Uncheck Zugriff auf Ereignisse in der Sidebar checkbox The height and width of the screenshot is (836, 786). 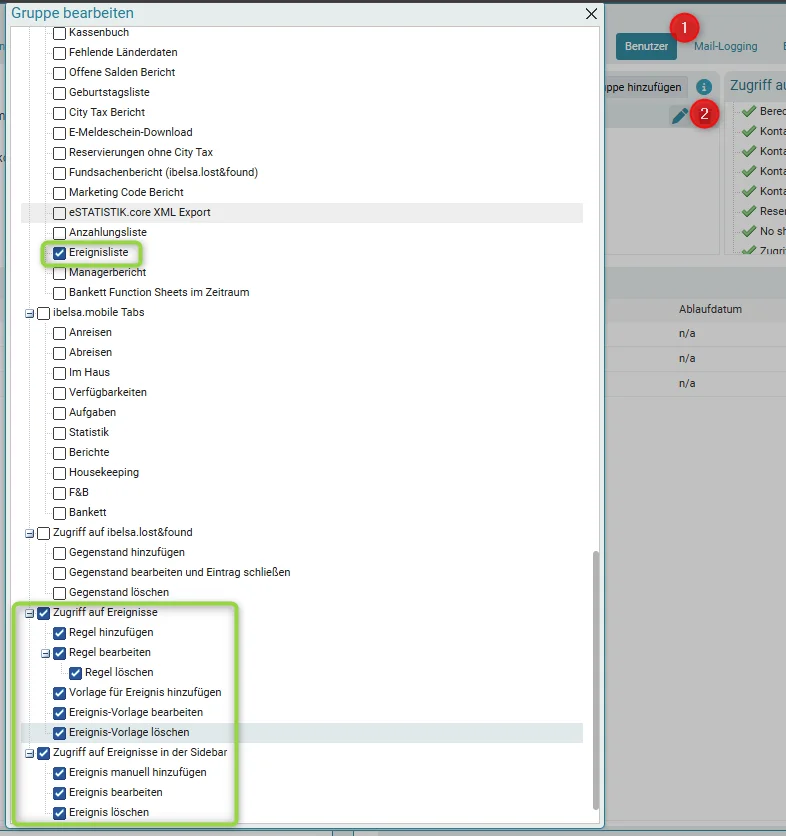[x=44, y=753]
